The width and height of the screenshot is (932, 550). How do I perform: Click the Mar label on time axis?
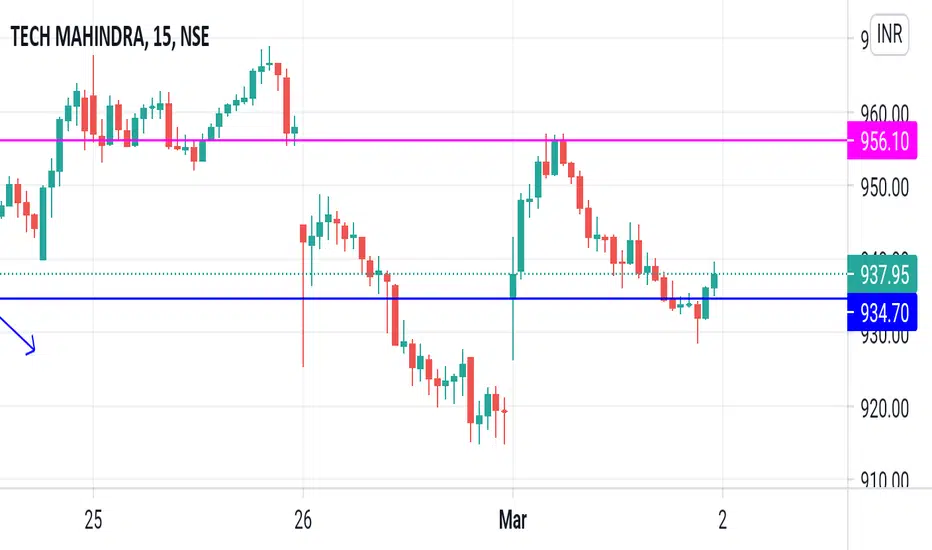pyautogui.click(x=512, y=520)
